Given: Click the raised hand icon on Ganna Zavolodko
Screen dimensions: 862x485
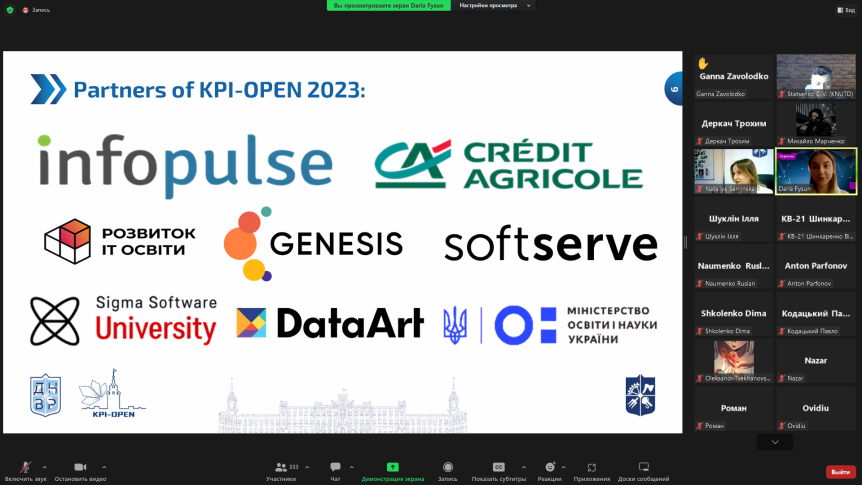Looking at the screenshot, I should [703, 63].
